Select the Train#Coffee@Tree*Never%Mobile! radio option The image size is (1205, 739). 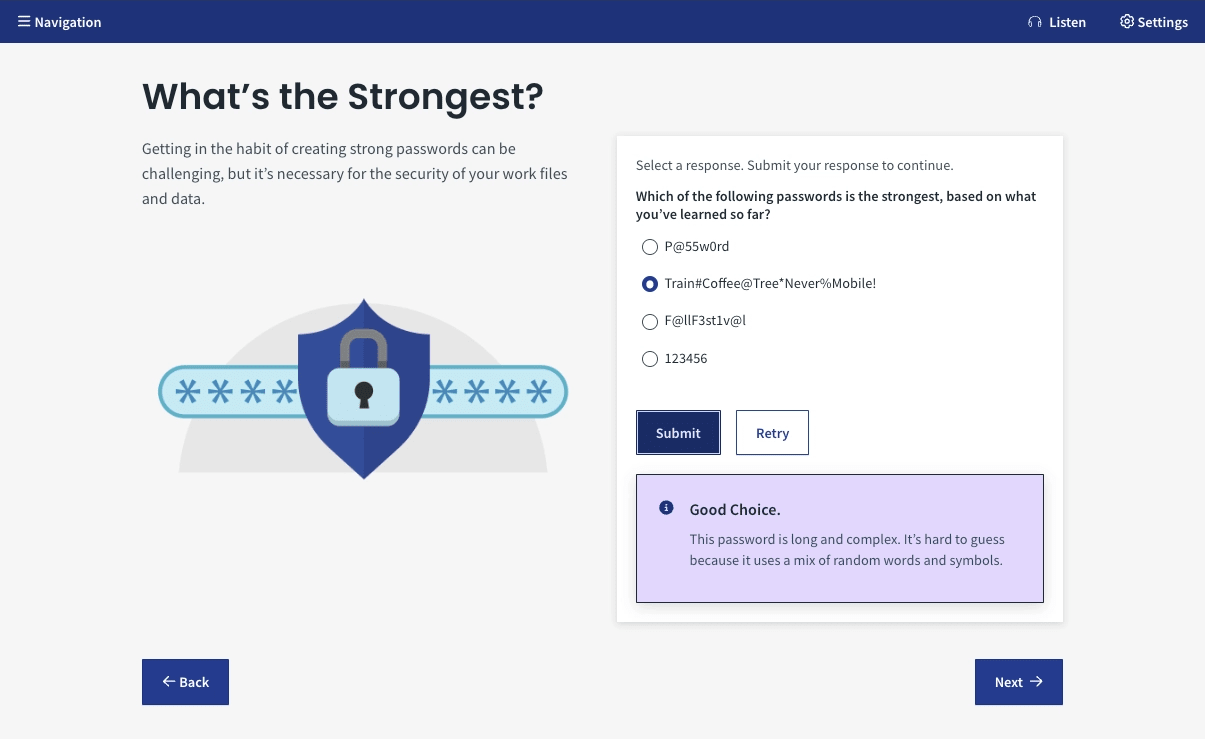pyautogui.click(x=650, y=284)
